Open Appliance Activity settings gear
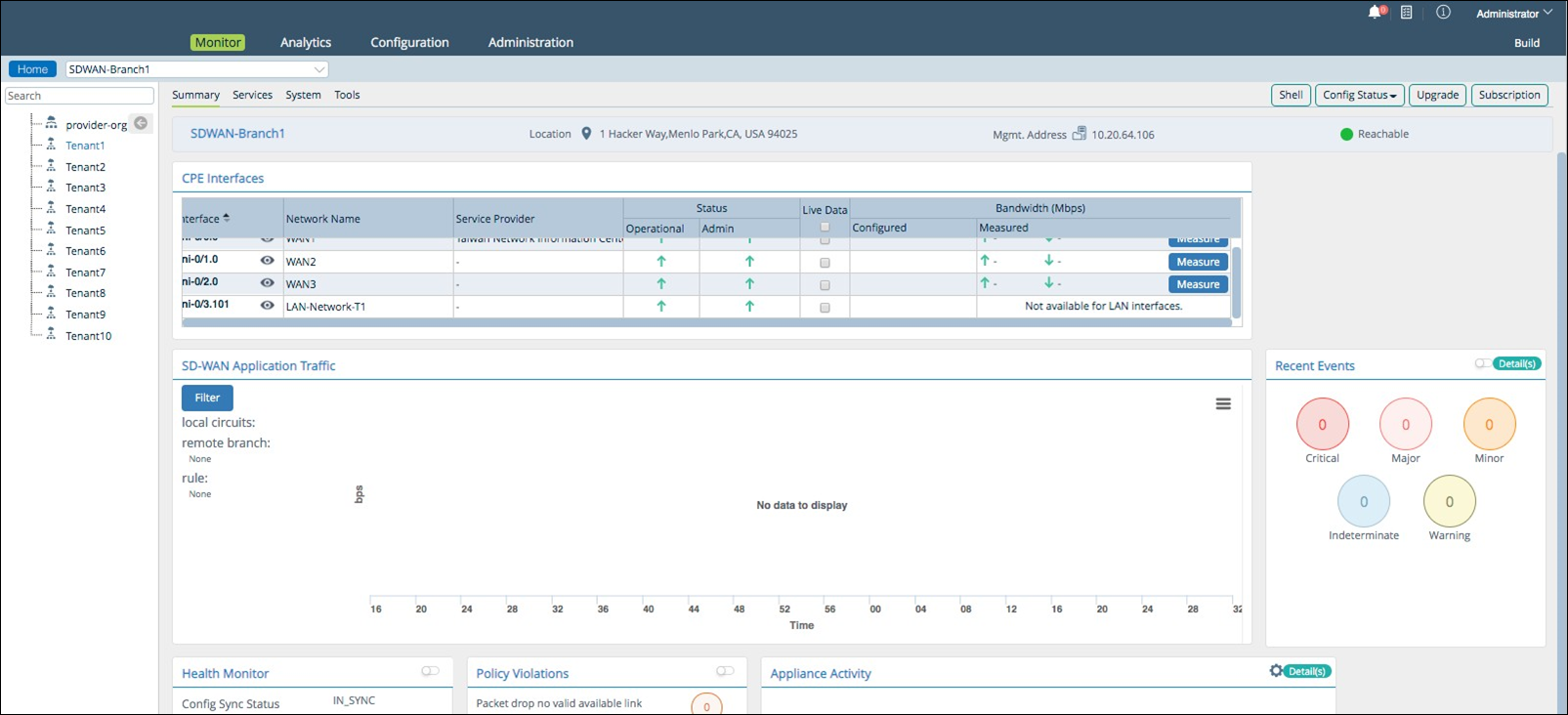The image size is (1568, 715). pyautogui.click(x=1276, y=671)
